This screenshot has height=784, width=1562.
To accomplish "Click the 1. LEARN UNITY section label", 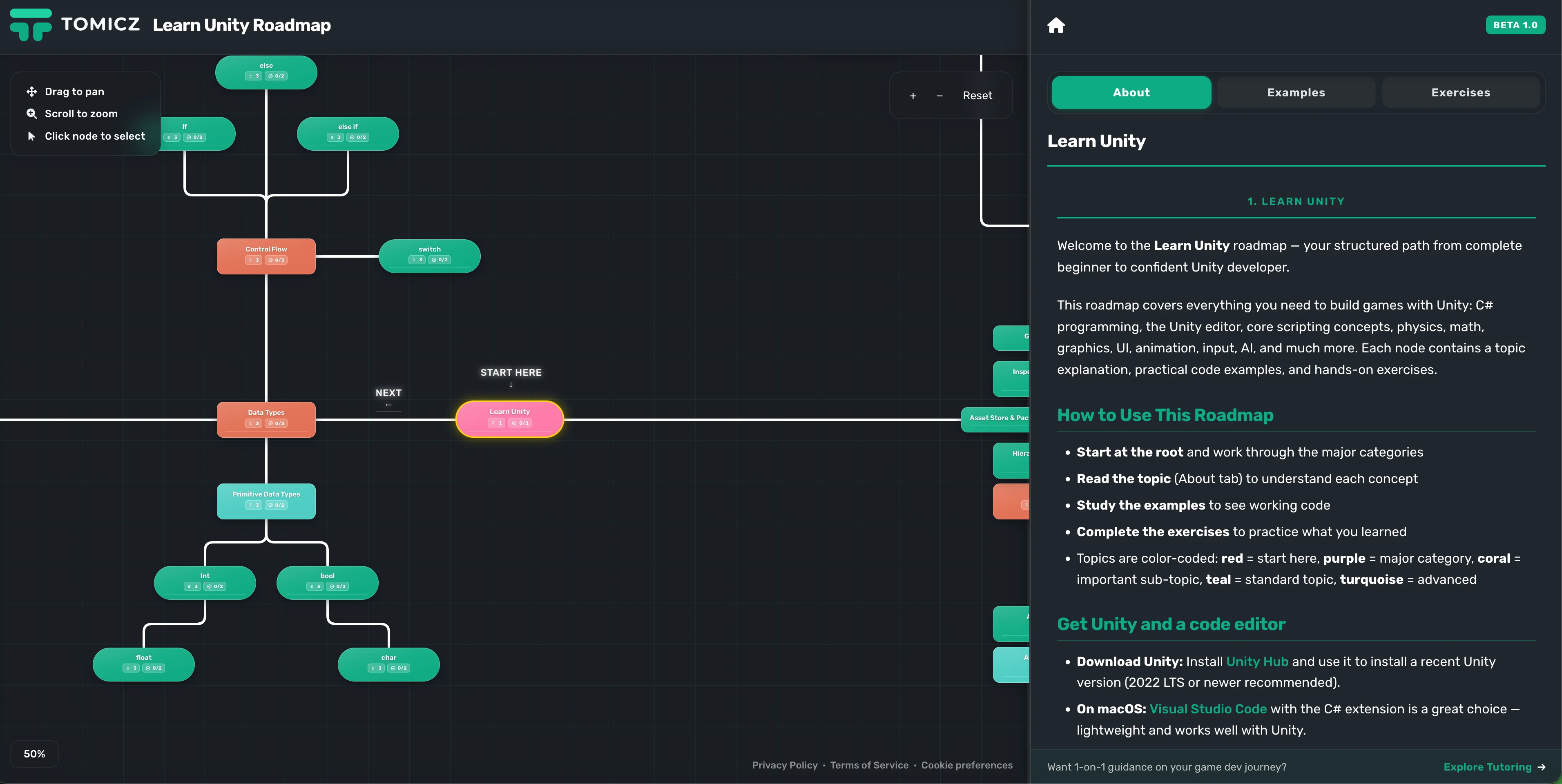I will click(x=1295, y=201).
